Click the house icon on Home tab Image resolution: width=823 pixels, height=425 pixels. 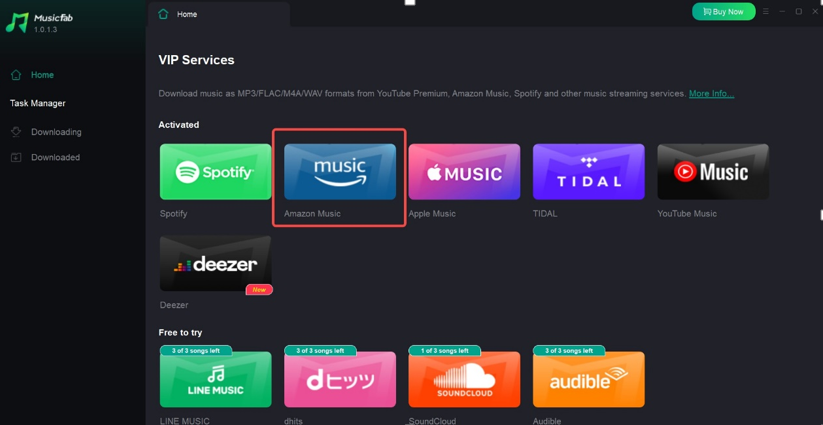163,15
